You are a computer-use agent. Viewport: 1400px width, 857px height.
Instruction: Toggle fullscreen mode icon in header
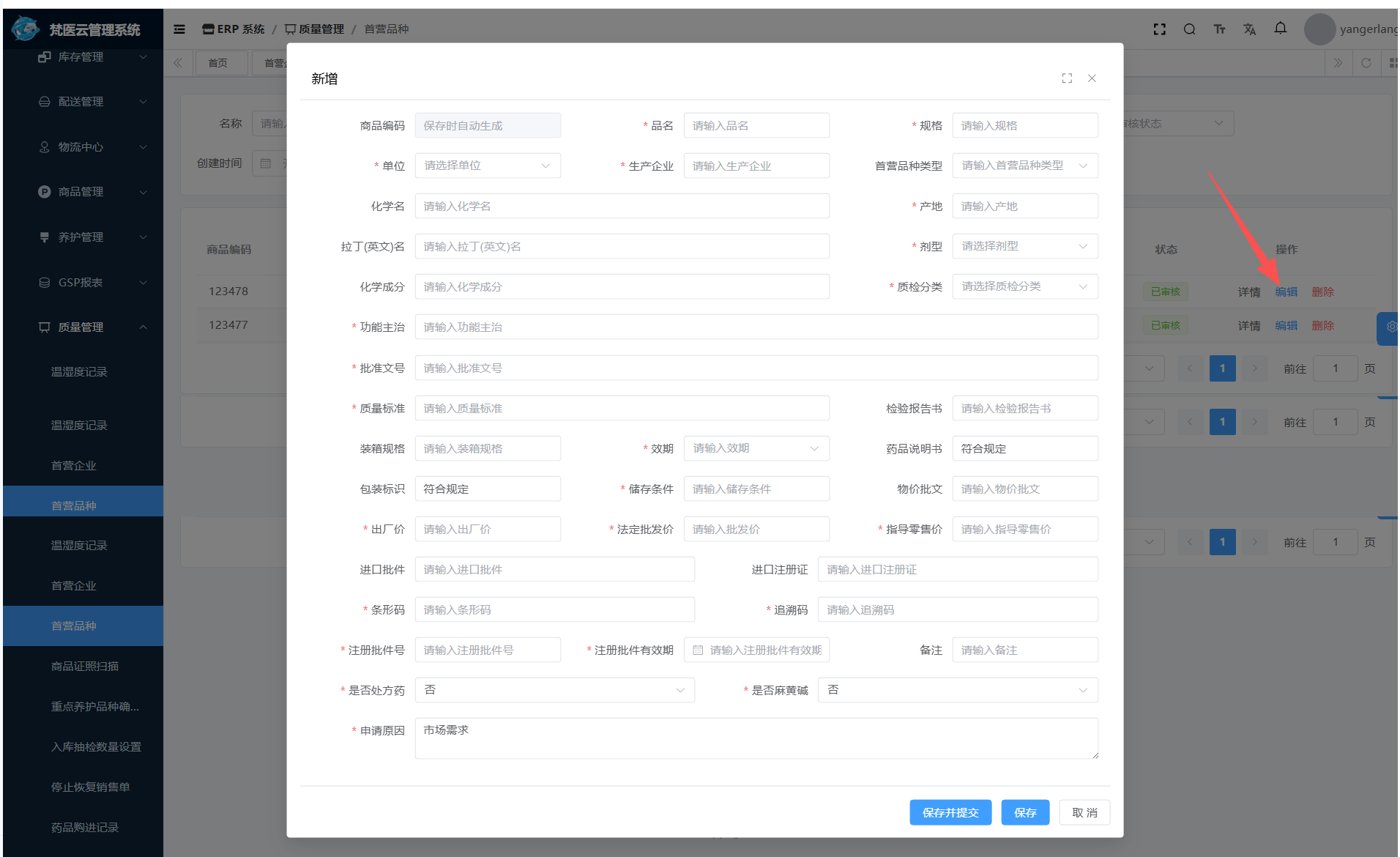(x=1159, y=29)
